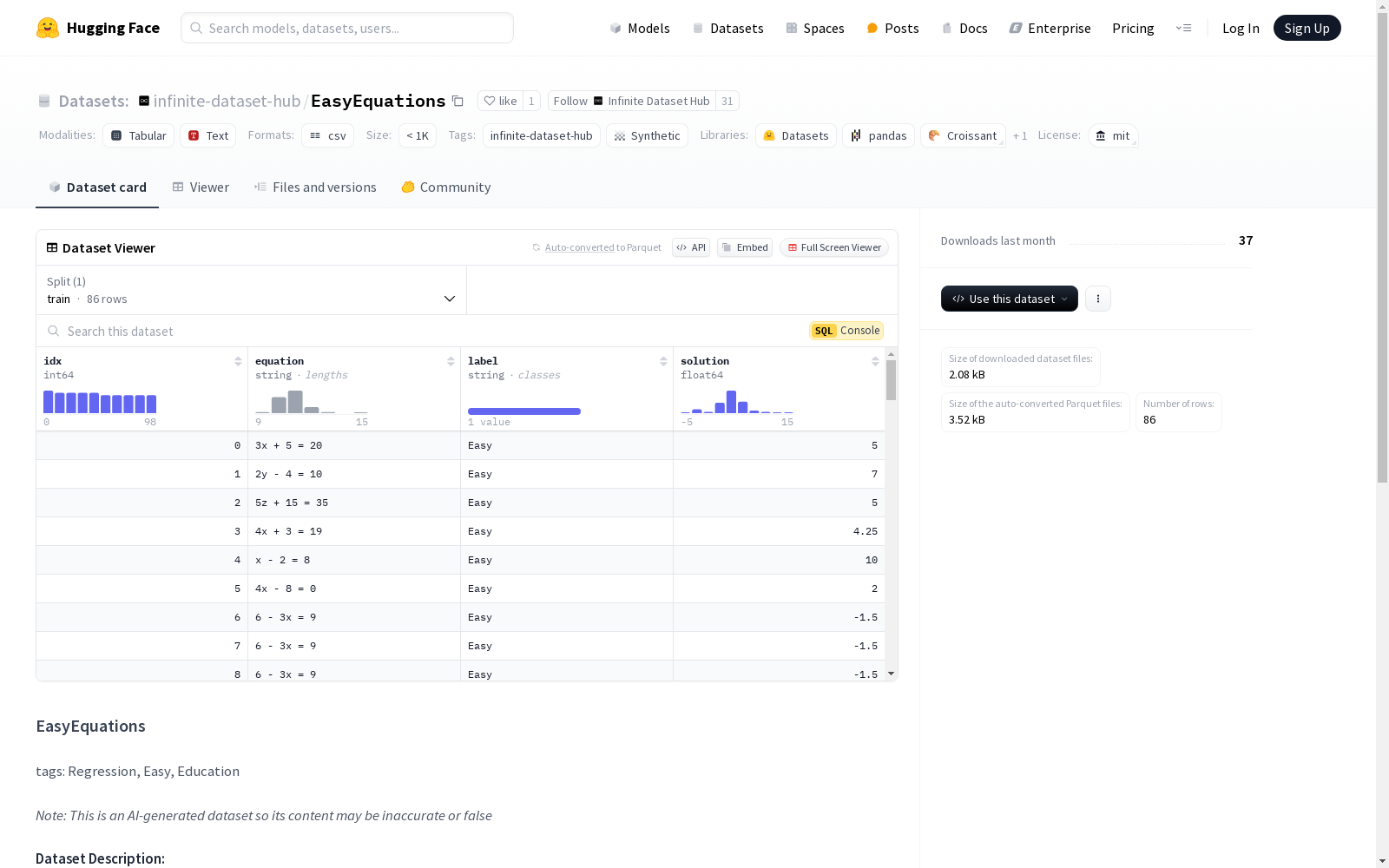Go to Models in the top navigation

click(640, 28)
